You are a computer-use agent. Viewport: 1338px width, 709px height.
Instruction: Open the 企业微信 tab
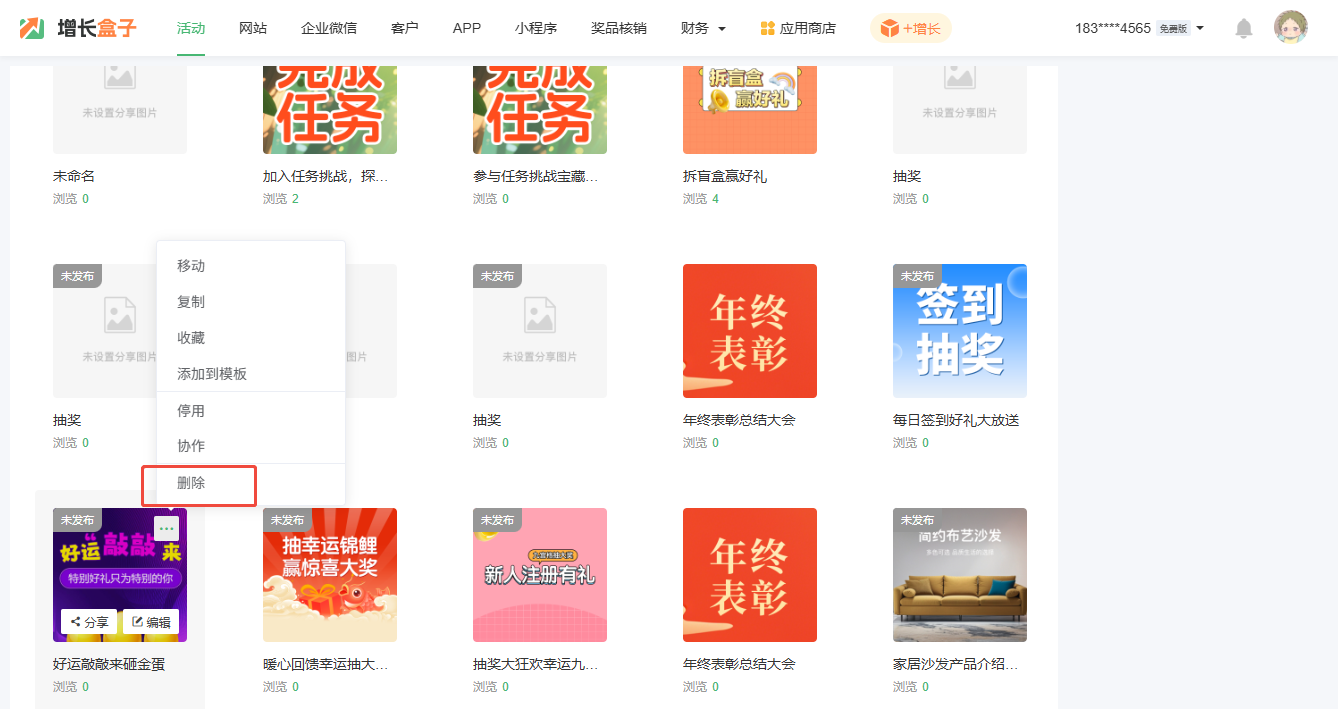coord(329,28)
